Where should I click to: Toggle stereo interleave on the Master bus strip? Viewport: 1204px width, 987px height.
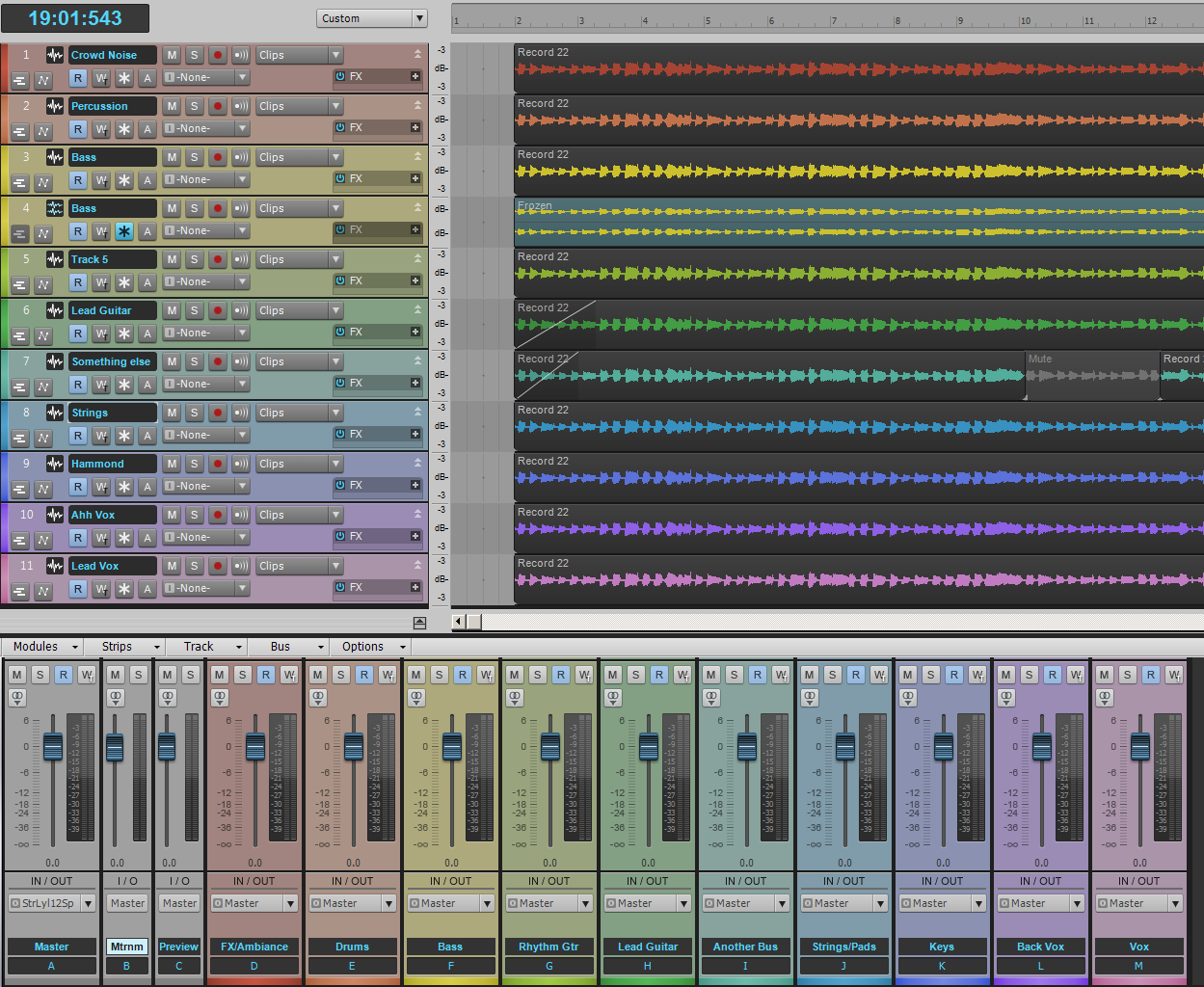[x=17, y=697]
